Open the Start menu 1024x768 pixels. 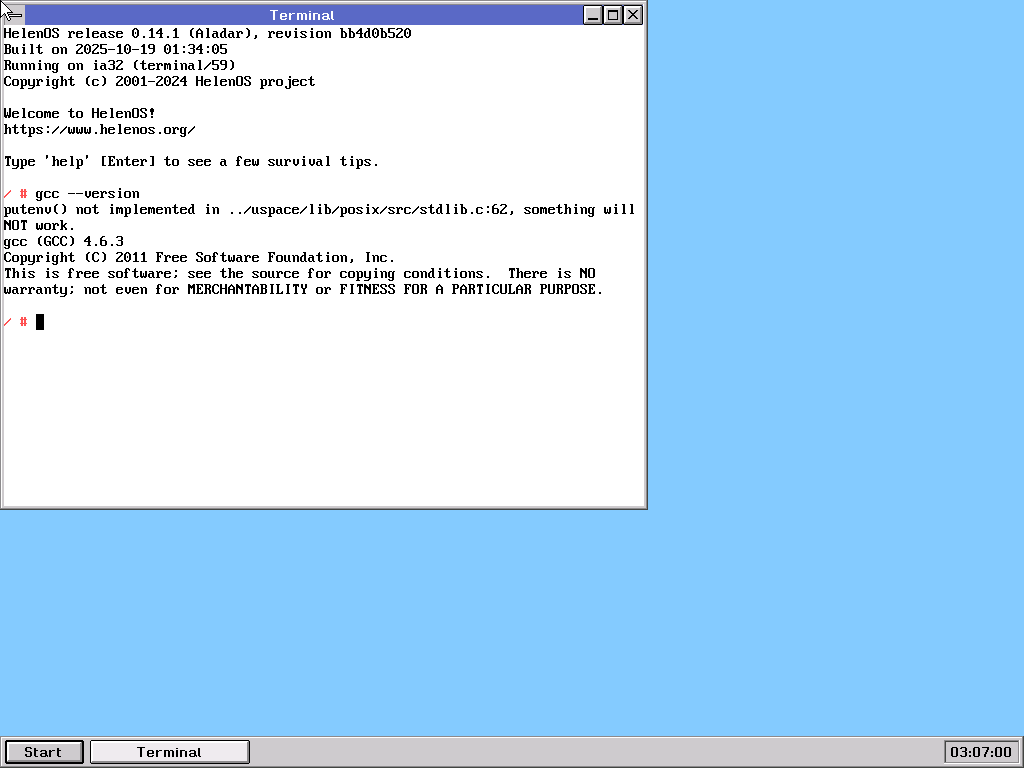(43, 752)
